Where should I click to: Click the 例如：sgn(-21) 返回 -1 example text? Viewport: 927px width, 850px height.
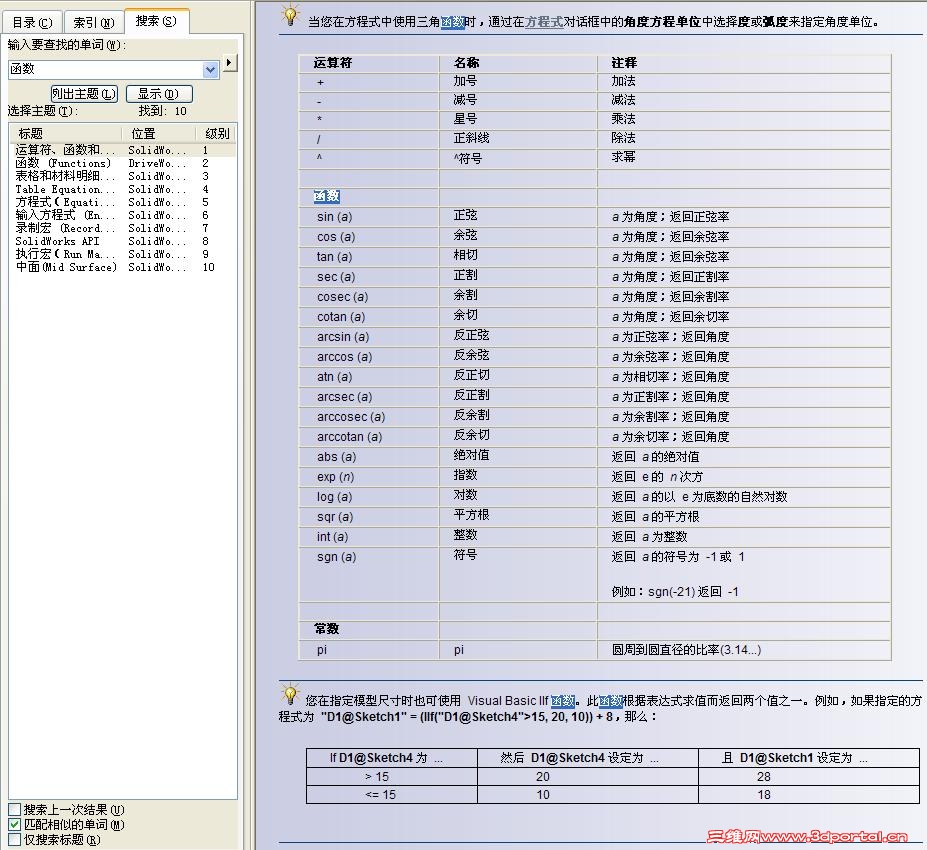675,592
